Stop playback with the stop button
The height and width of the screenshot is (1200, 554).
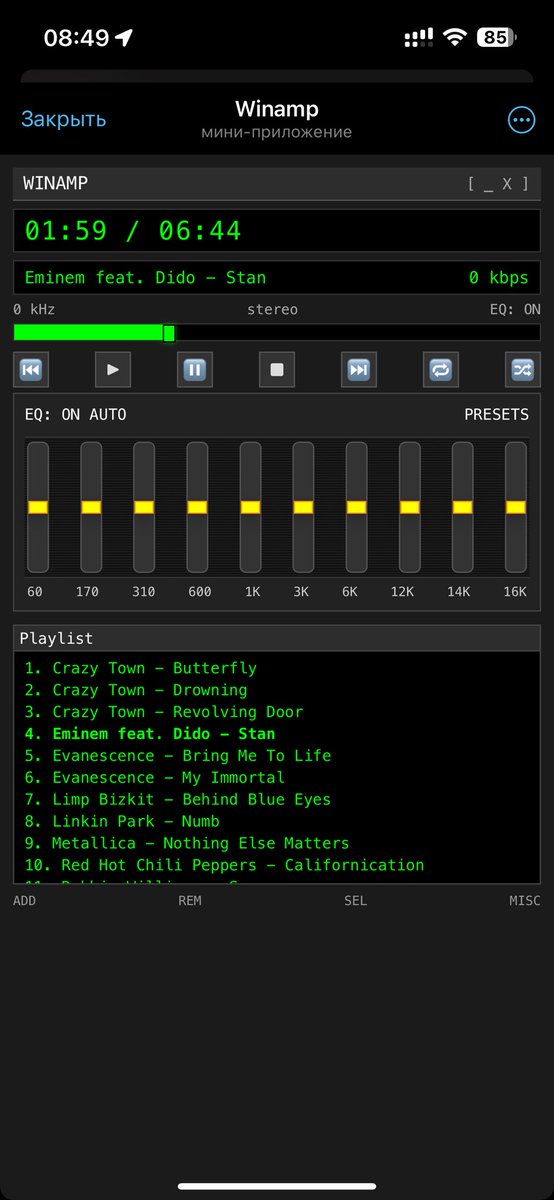277,369
